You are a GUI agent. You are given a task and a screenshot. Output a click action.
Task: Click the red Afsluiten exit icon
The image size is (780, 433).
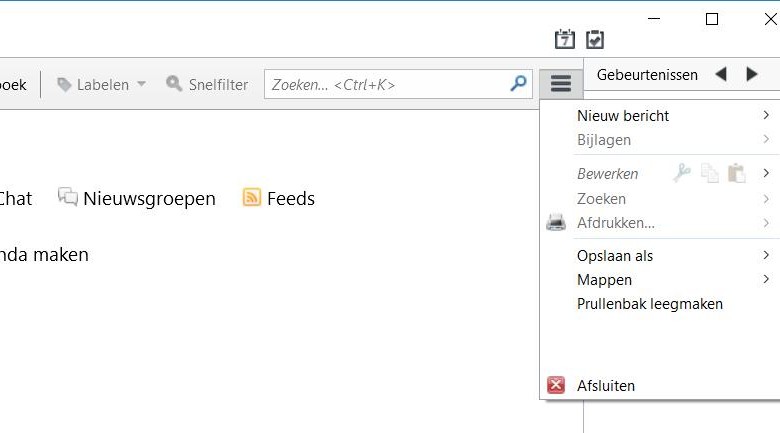[x=556, y=385]
